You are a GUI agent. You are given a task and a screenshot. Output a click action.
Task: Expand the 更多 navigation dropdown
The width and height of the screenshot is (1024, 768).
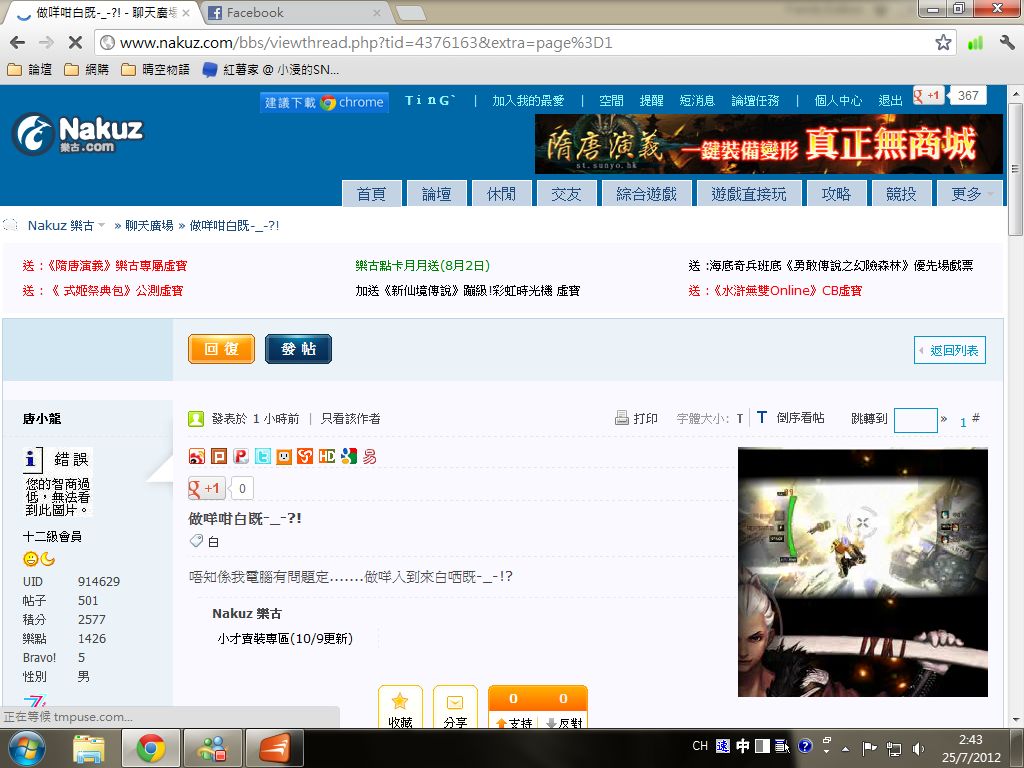[x=972, y=194]
